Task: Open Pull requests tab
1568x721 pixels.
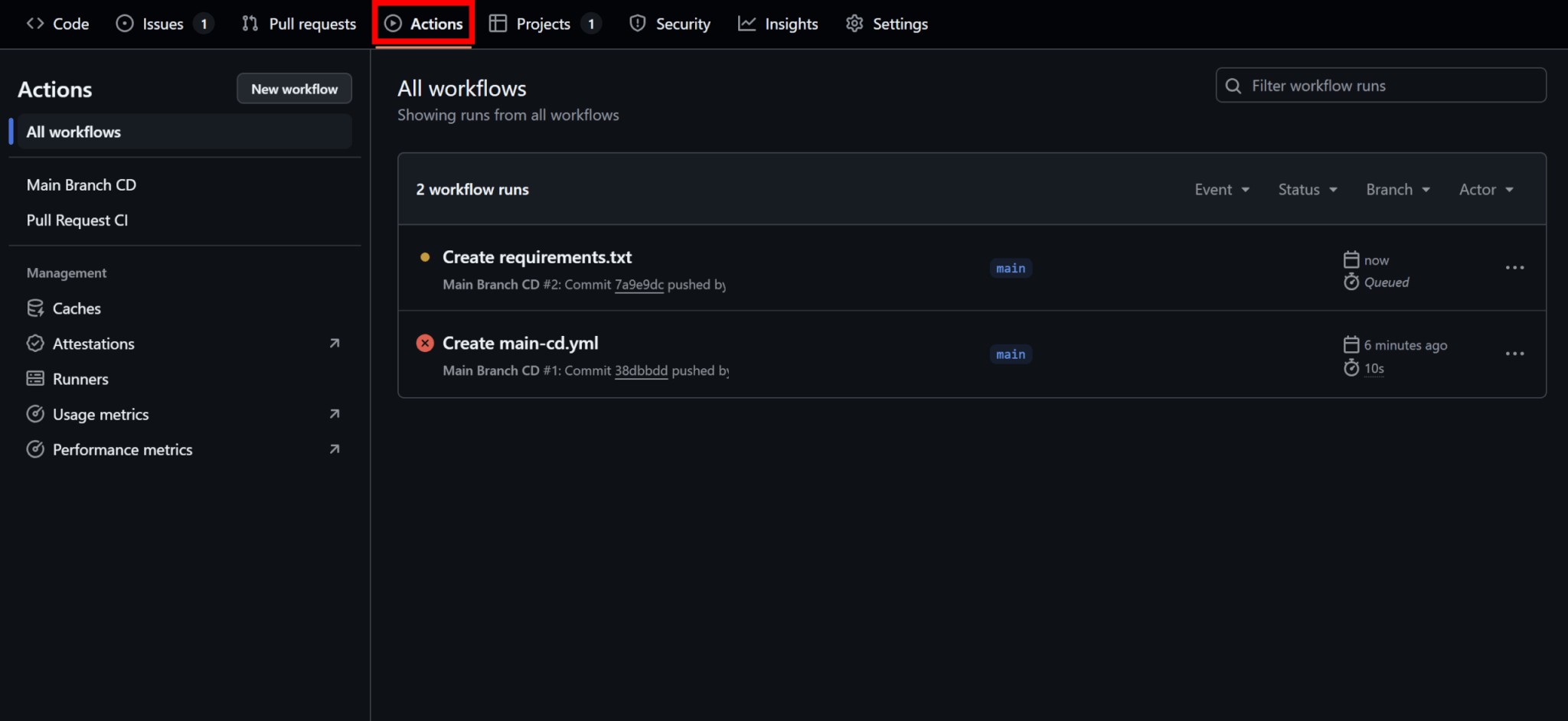Action: 299,24
